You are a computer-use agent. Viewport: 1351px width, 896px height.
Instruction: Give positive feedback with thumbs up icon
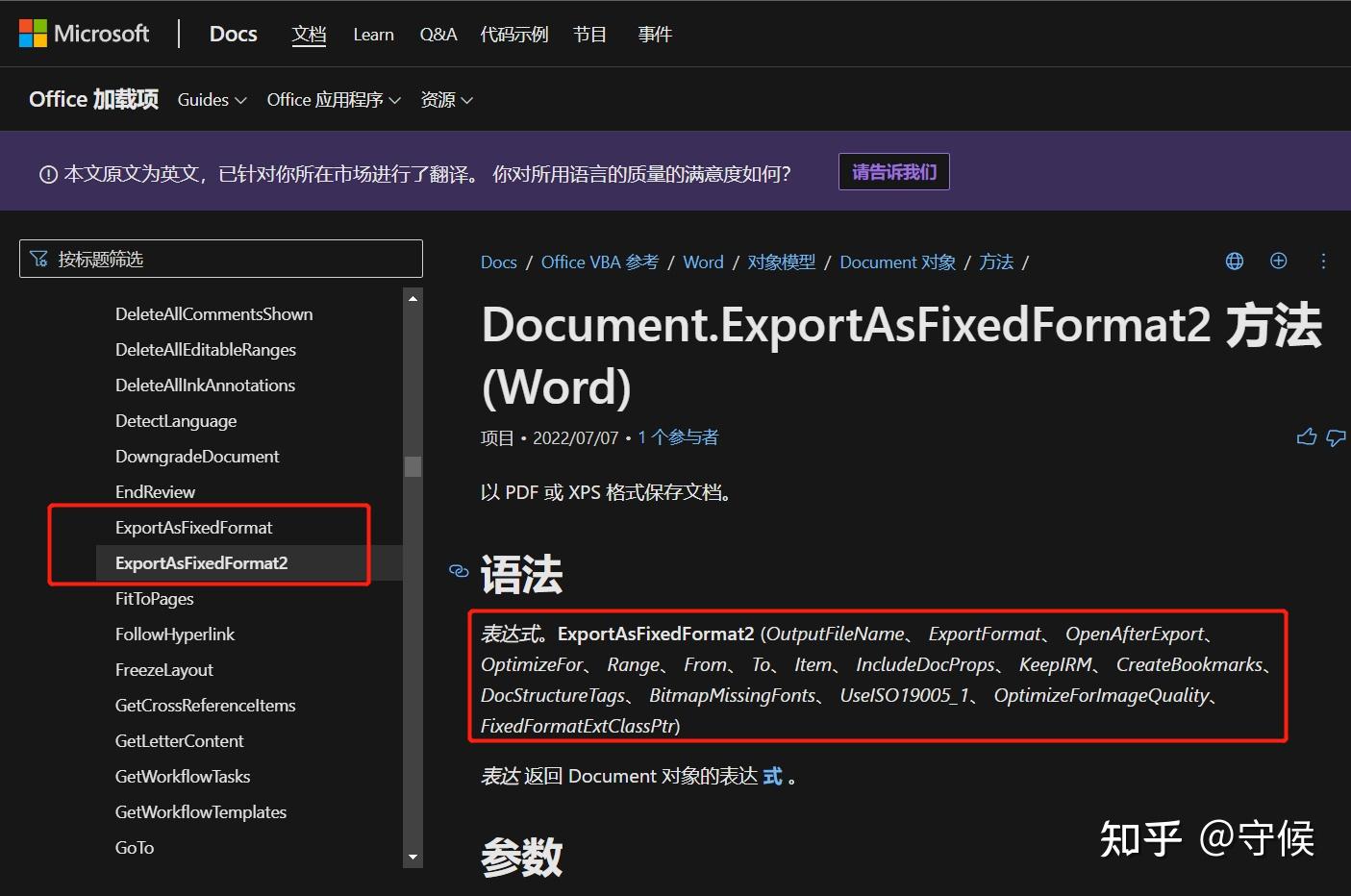point(1306,436)
